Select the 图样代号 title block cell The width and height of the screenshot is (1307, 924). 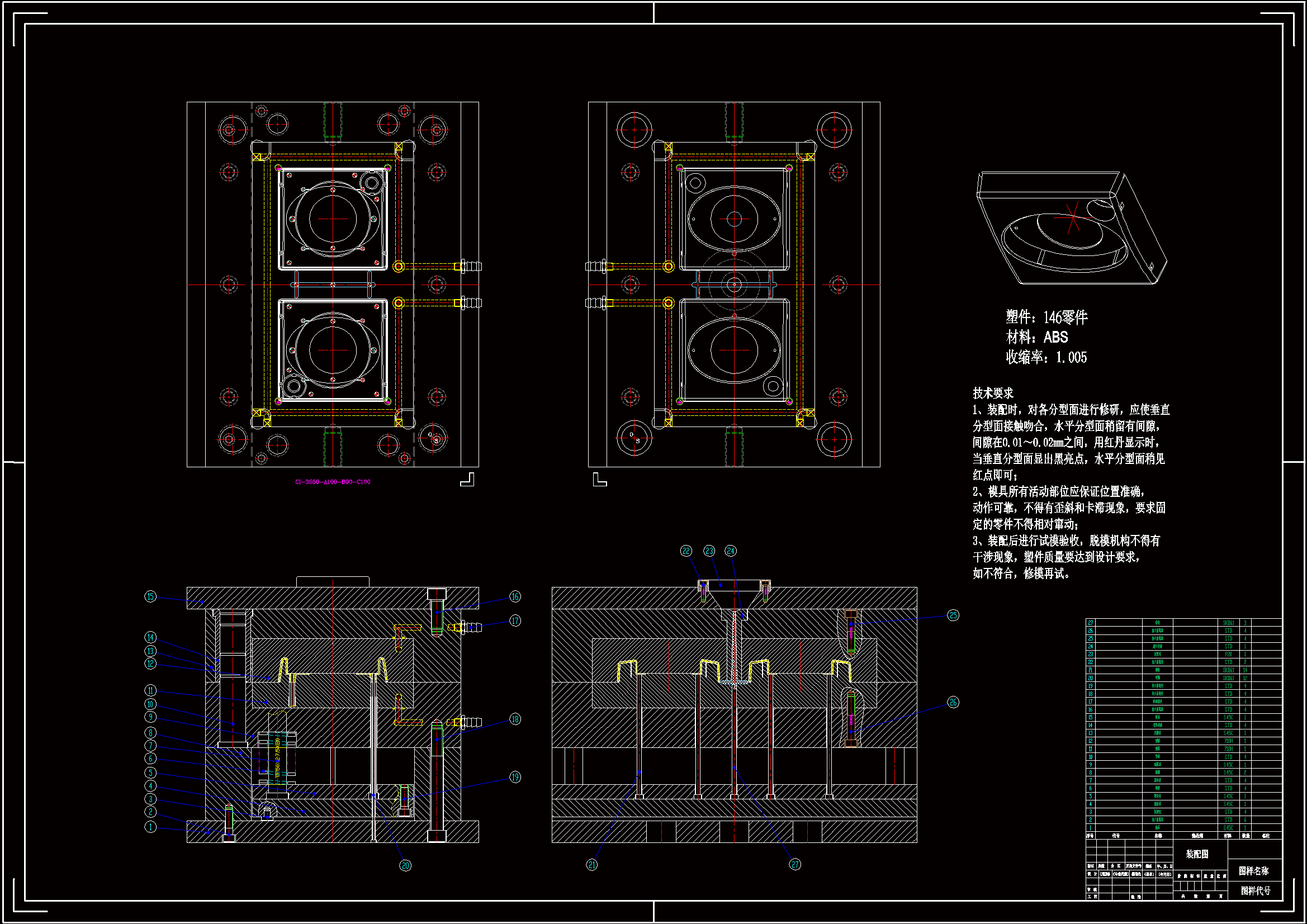pyautogui.click(x=1255, y=890)
